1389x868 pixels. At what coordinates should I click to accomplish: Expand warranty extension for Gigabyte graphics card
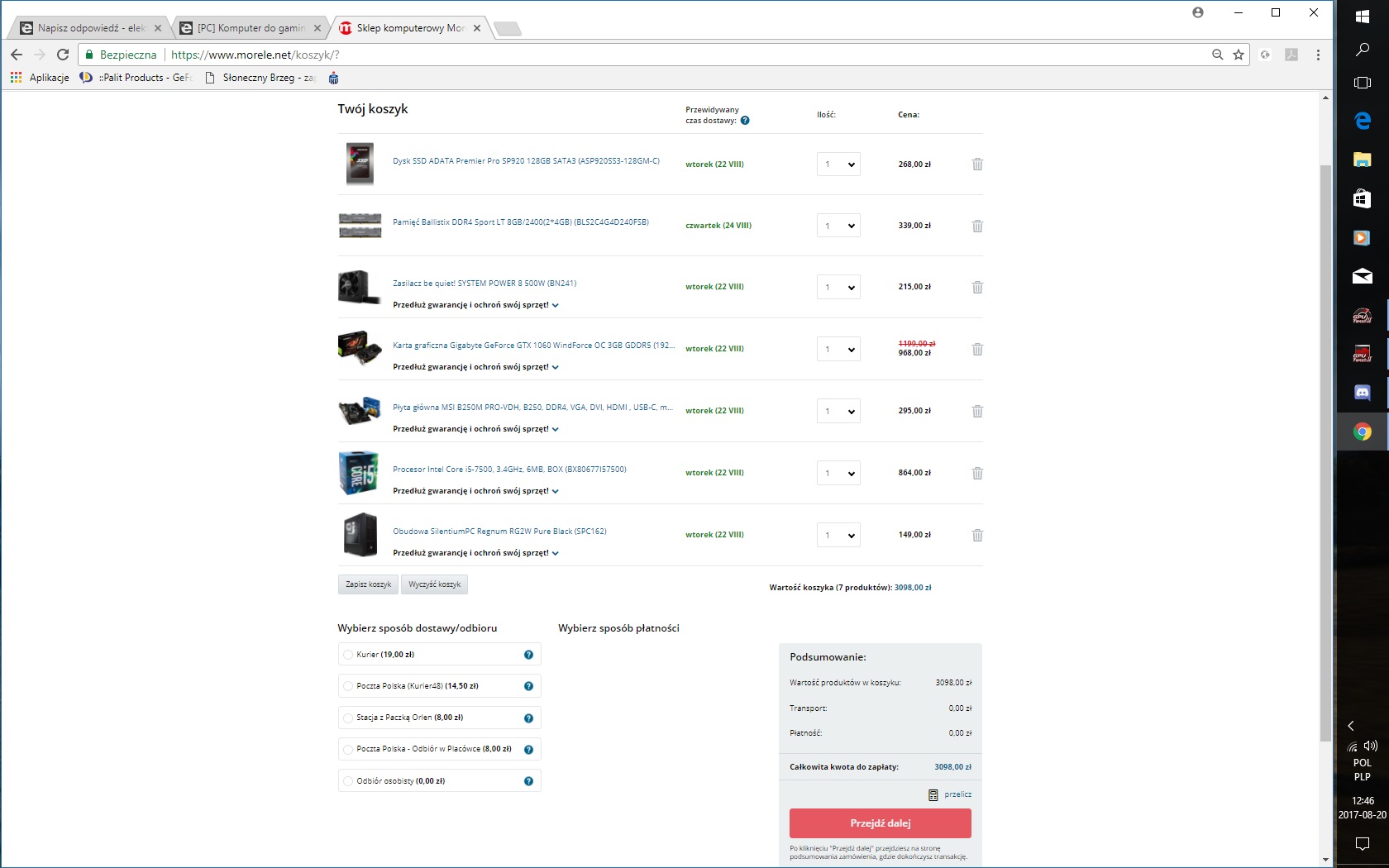pos(476,367)
